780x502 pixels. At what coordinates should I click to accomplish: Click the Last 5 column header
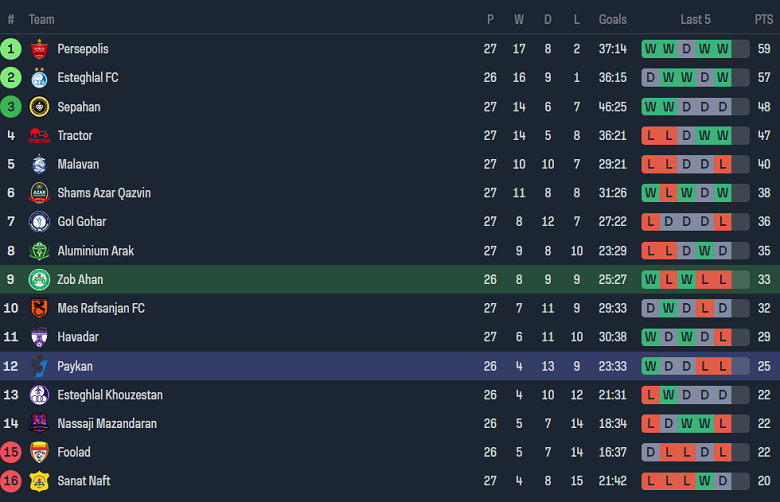(695, 19)
